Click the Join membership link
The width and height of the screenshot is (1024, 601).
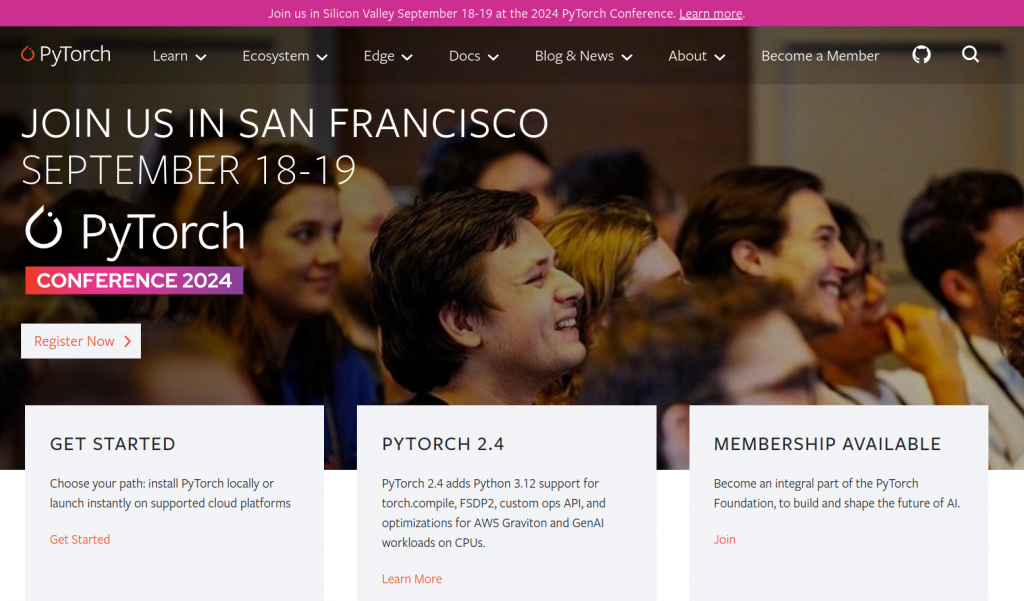[x=724, y=540]
